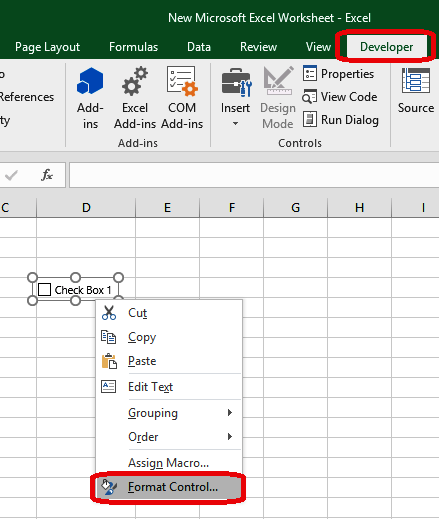Screen dimensions: 439x519
Task: Switch to the View tab
Action: coord(318,47)
